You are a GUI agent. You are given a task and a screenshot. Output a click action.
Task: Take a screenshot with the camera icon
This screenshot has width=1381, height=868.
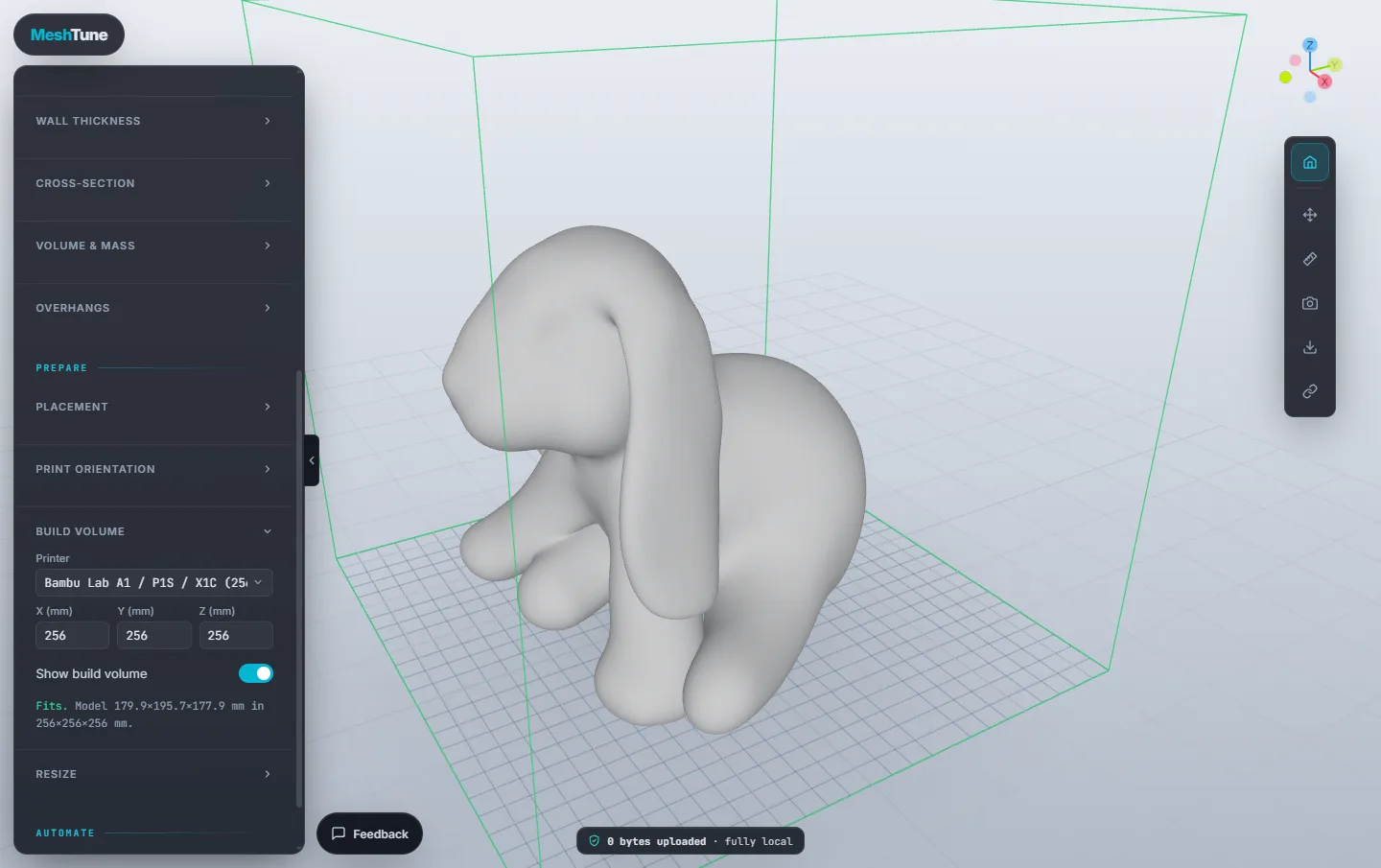pos(1309,303)
